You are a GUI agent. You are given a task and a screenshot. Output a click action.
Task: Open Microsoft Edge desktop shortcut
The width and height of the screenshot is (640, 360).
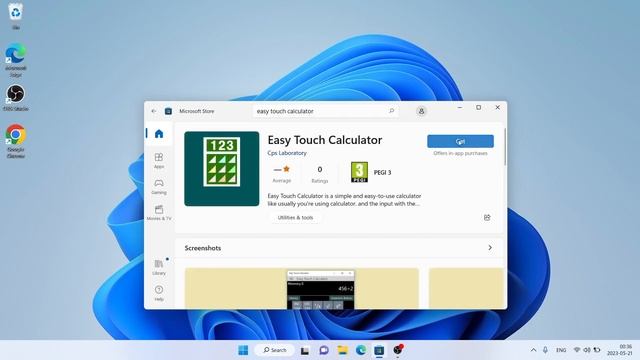point(16,60)
